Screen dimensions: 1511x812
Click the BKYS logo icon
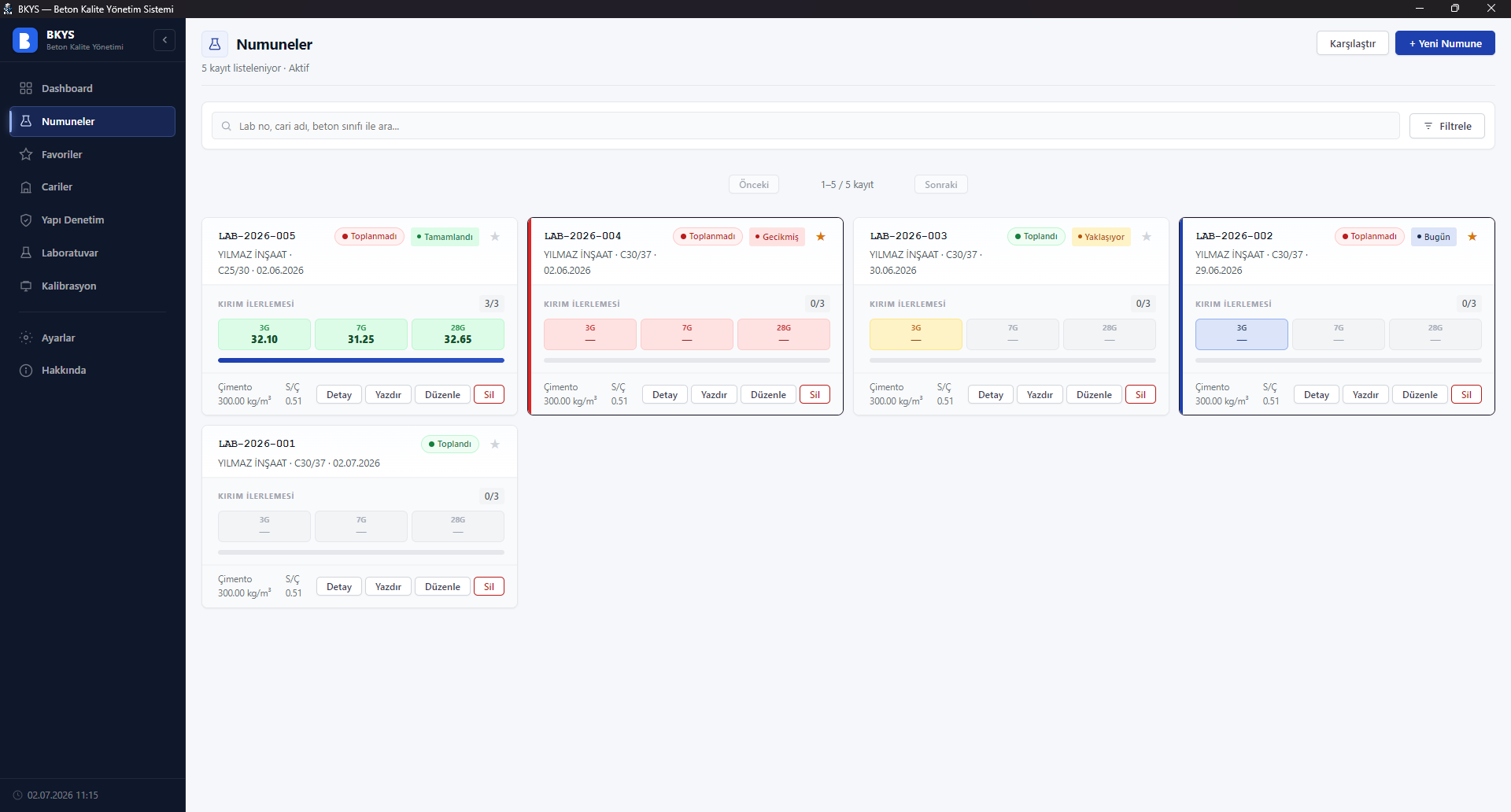tap(25, 40)
